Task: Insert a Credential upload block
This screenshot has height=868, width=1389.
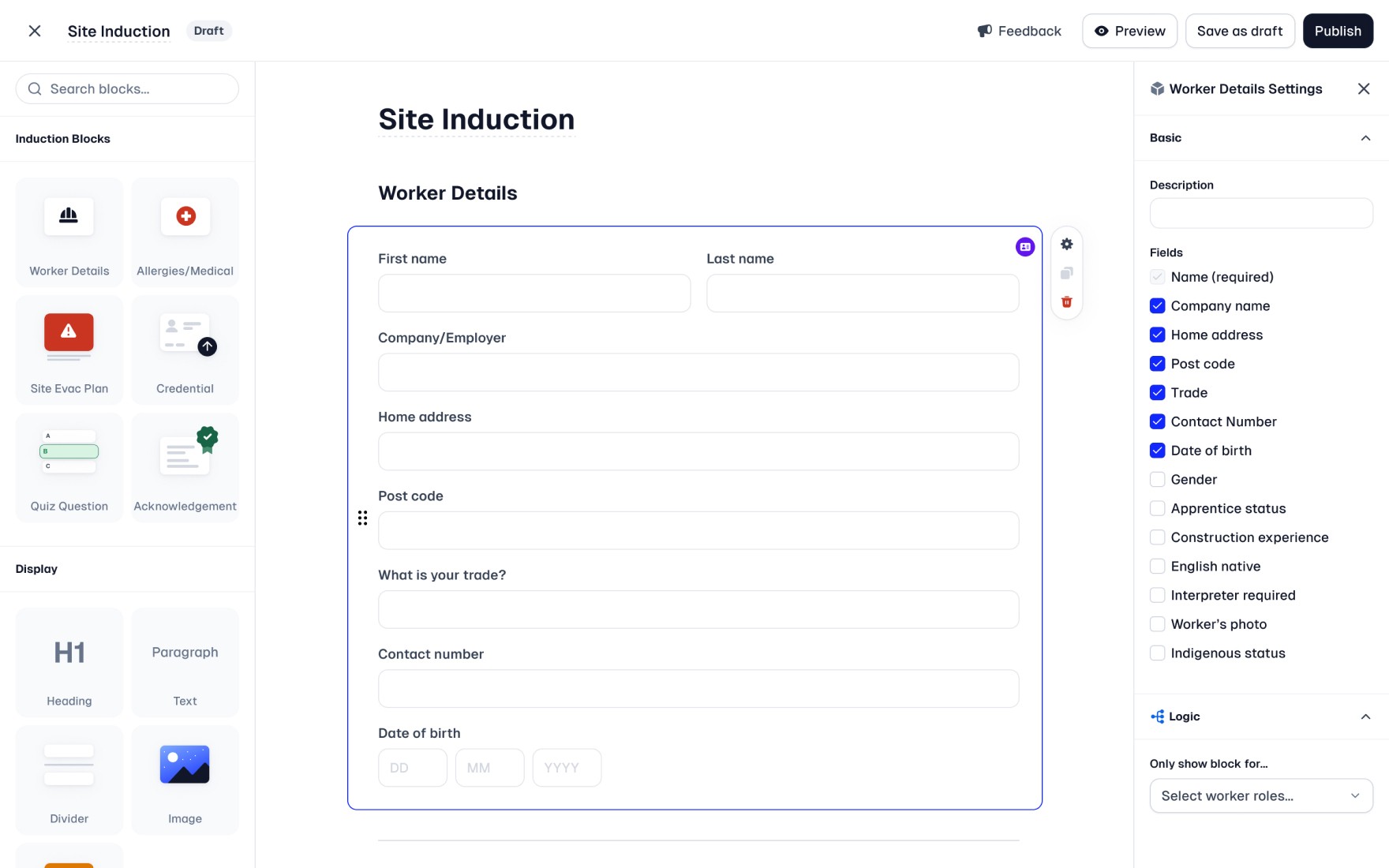Action: (x=185, y=350)
